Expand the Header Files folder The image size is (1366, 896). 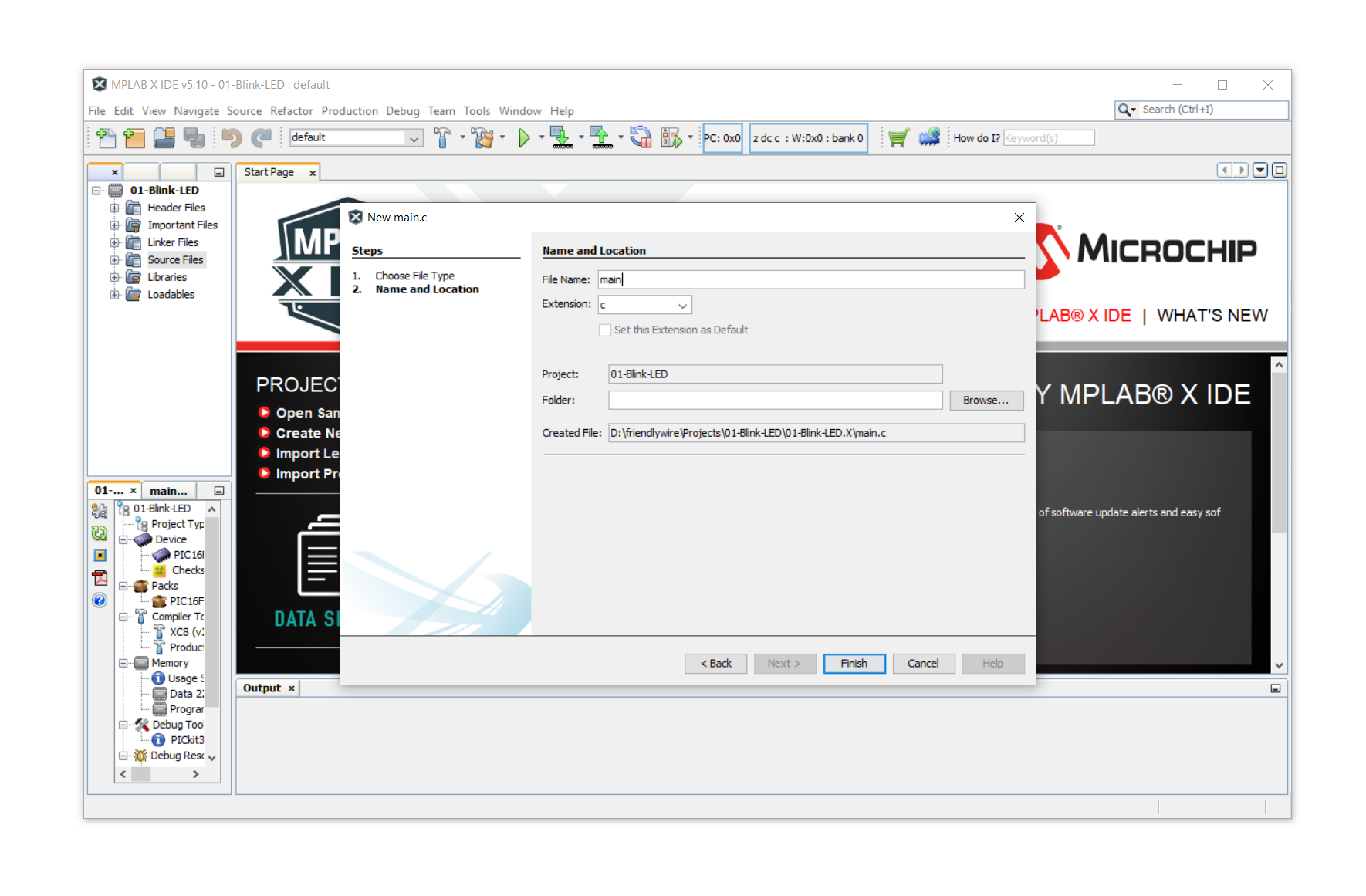(x=114, y=208)
